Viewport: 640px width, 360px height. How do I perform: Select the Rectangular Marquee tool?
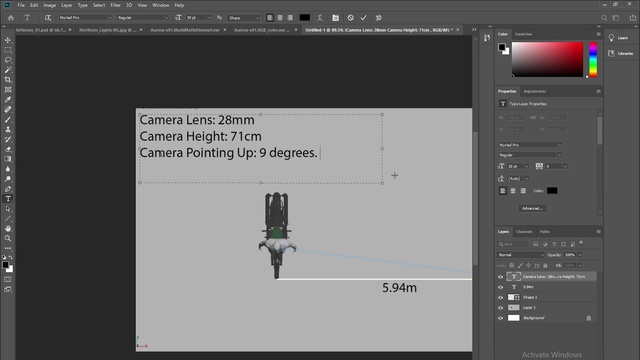tap(8, 50)
